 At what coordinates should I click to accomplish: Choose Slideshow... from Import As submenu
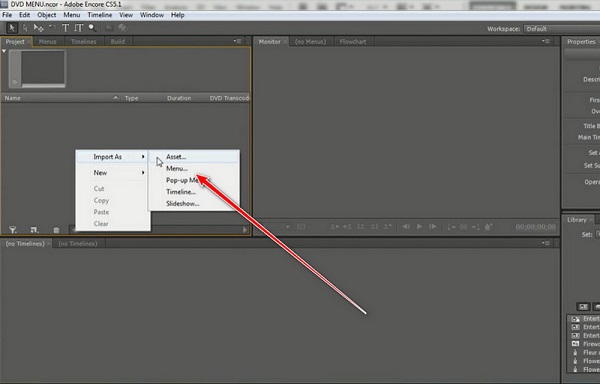click(194, 204)
